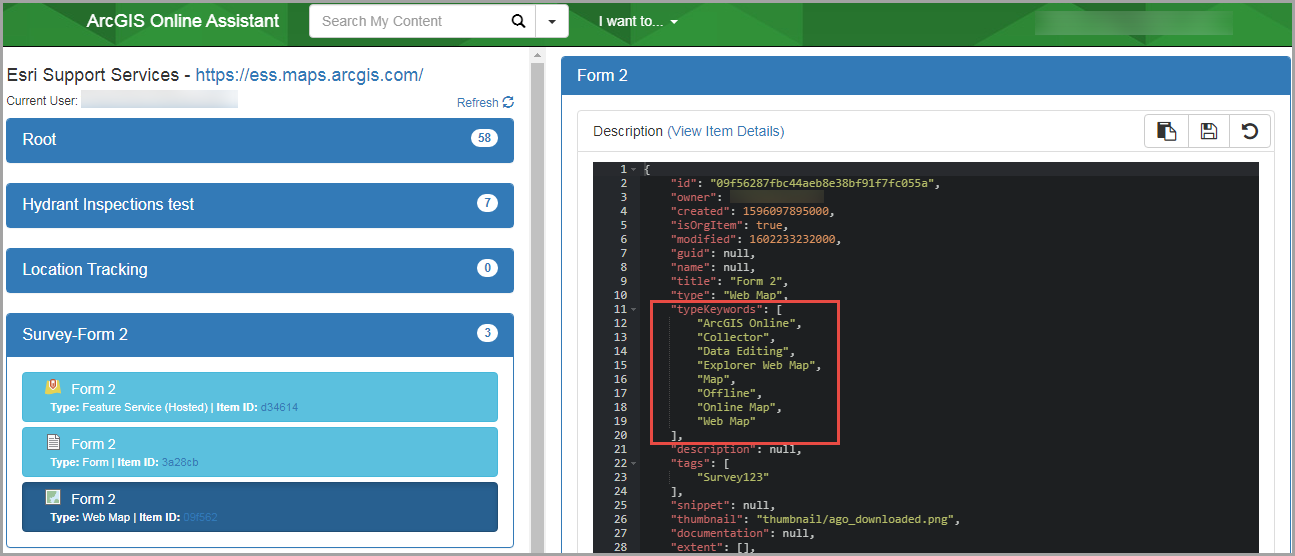Open item ID d34614 link
Screen dimensions: 1295x556
click(x=279, y=407)
